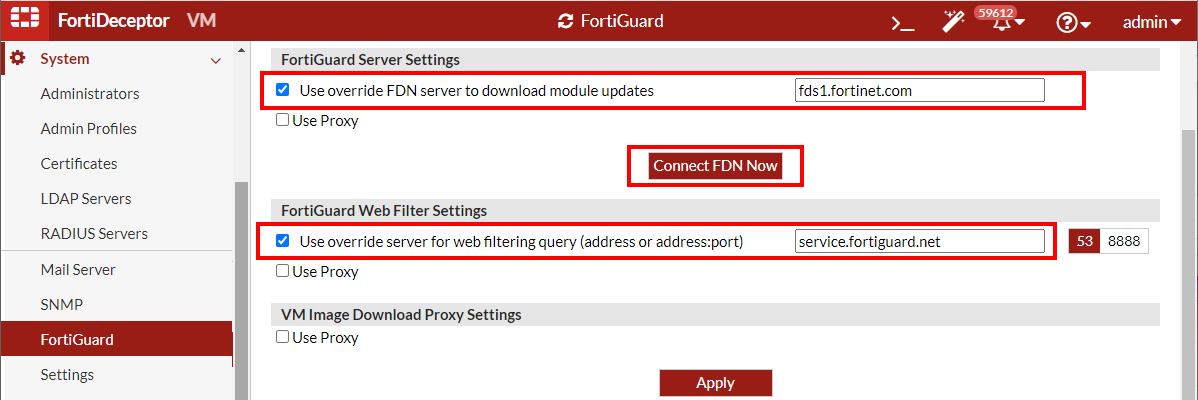Click the Fortinet logo icon

point(24,21)
